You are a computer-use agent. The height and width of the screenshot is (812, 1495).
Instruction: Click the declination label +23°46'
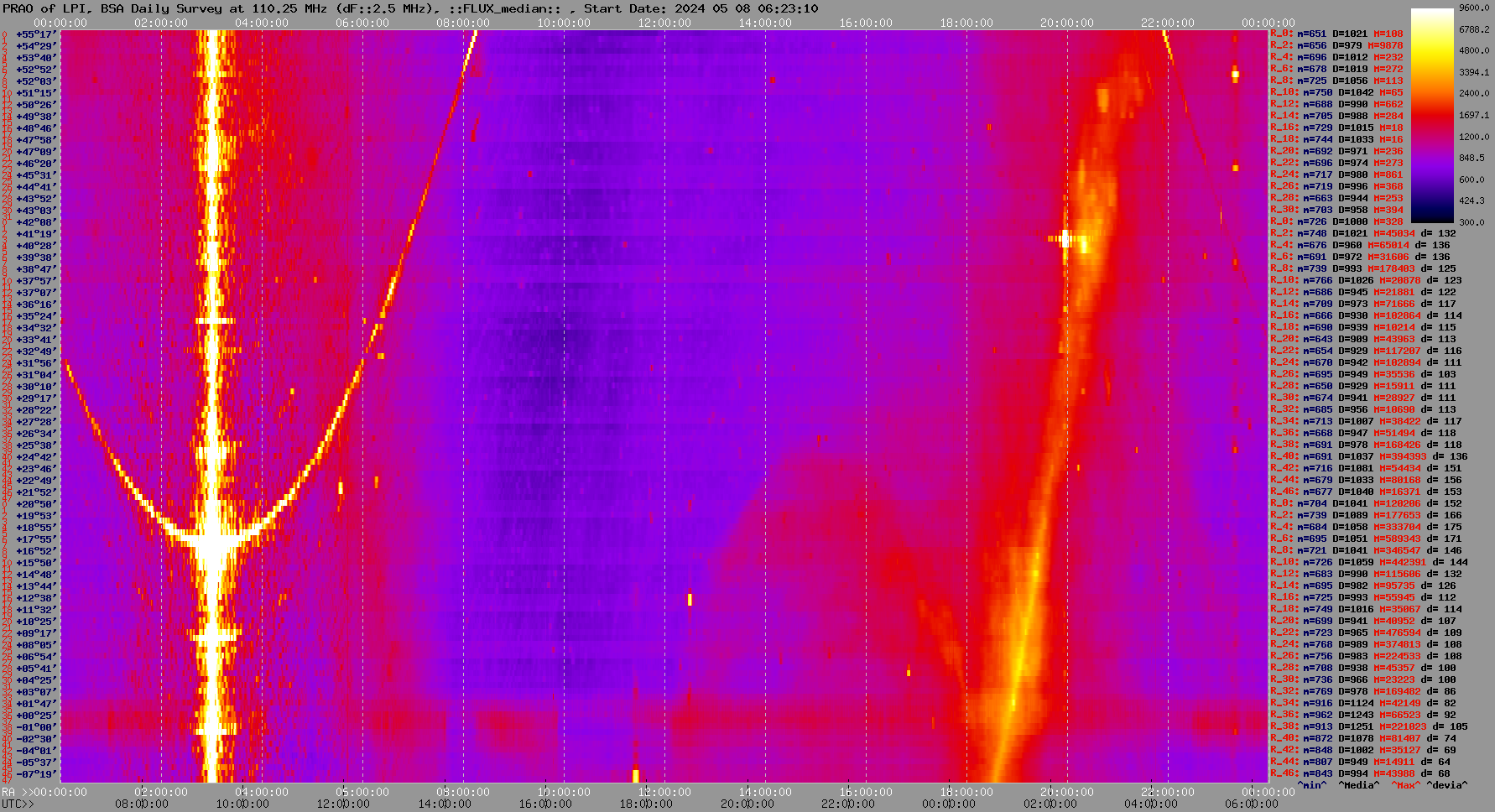[x=35, y=469]
